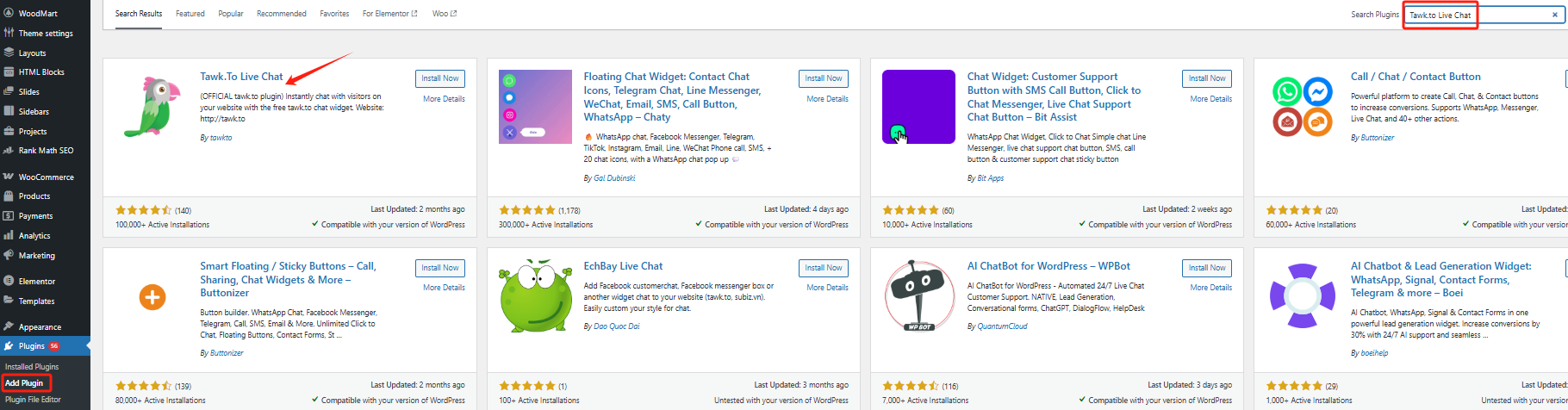Viewport: 1568px width, 410px height.
Task: Click Install Now for EchBay Live Chat
Action: pyautogui.click(x=823, y=268)
